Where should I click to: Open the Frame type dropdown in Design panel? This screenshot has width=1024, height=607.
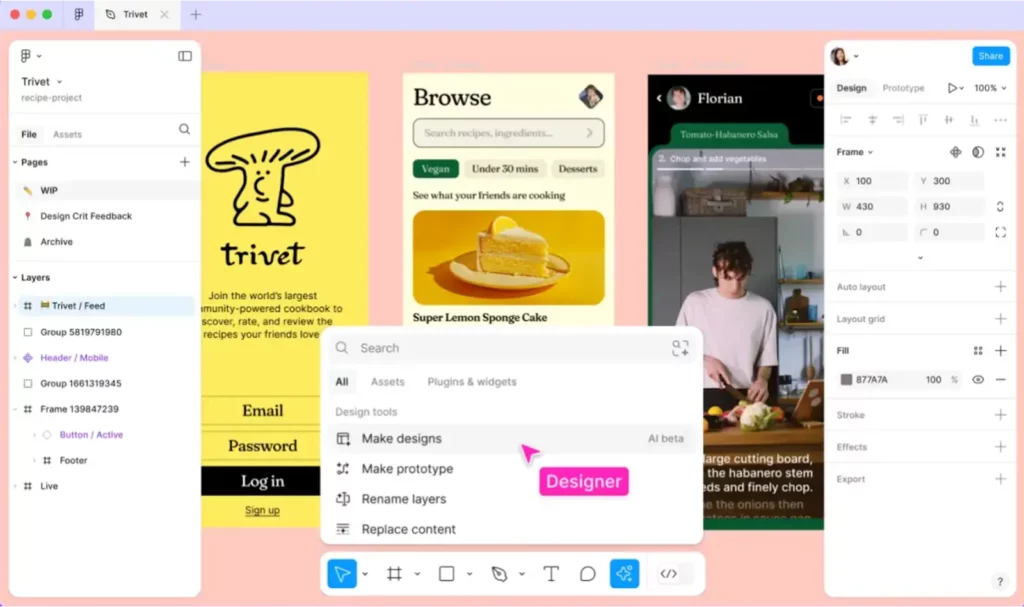click(x=855, y=152)
